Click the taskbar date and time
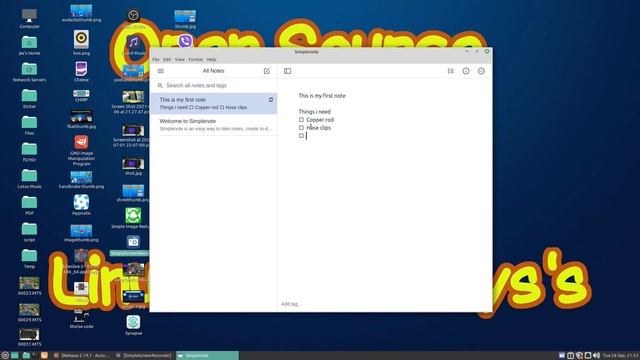Screen dimensions: 640x360 621,356
